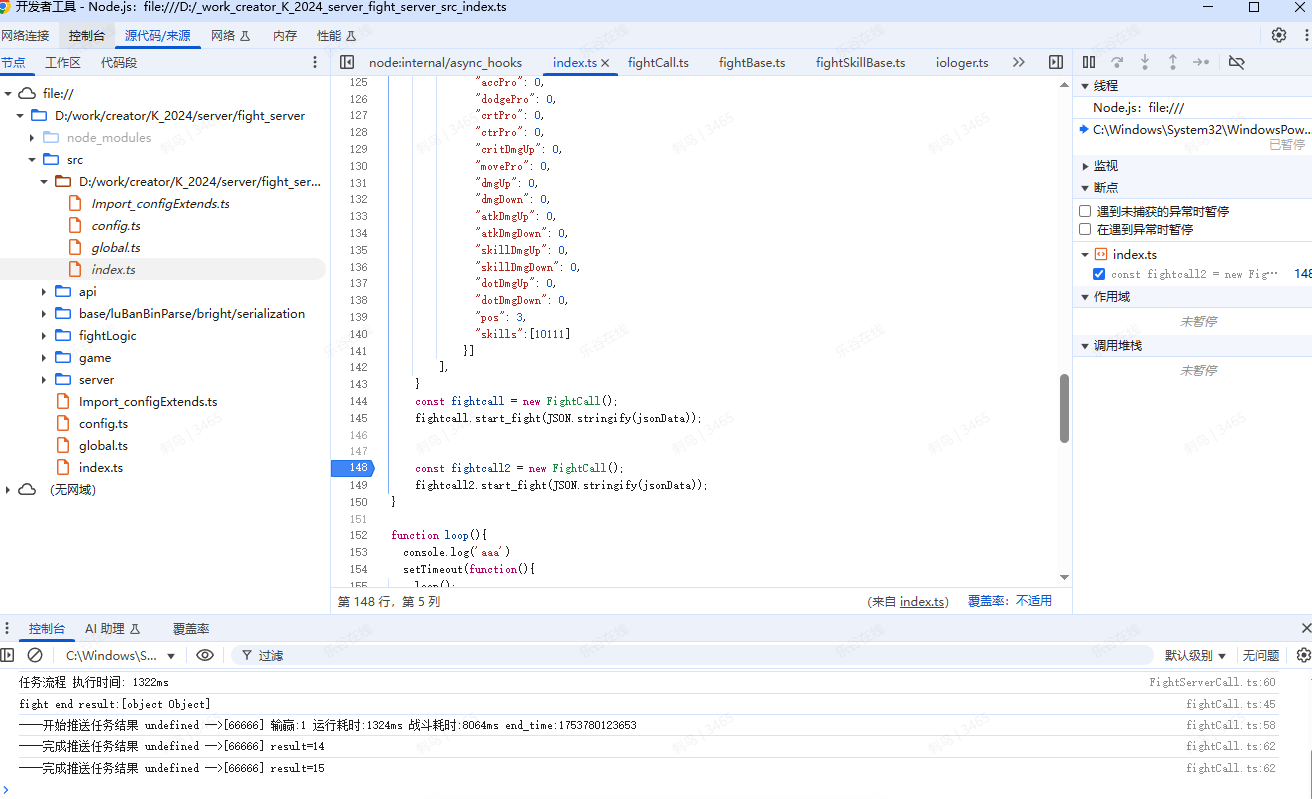The image size is (1312, 799).
Task: Create live expression with eye icon
Action: (x=205, y=655)
